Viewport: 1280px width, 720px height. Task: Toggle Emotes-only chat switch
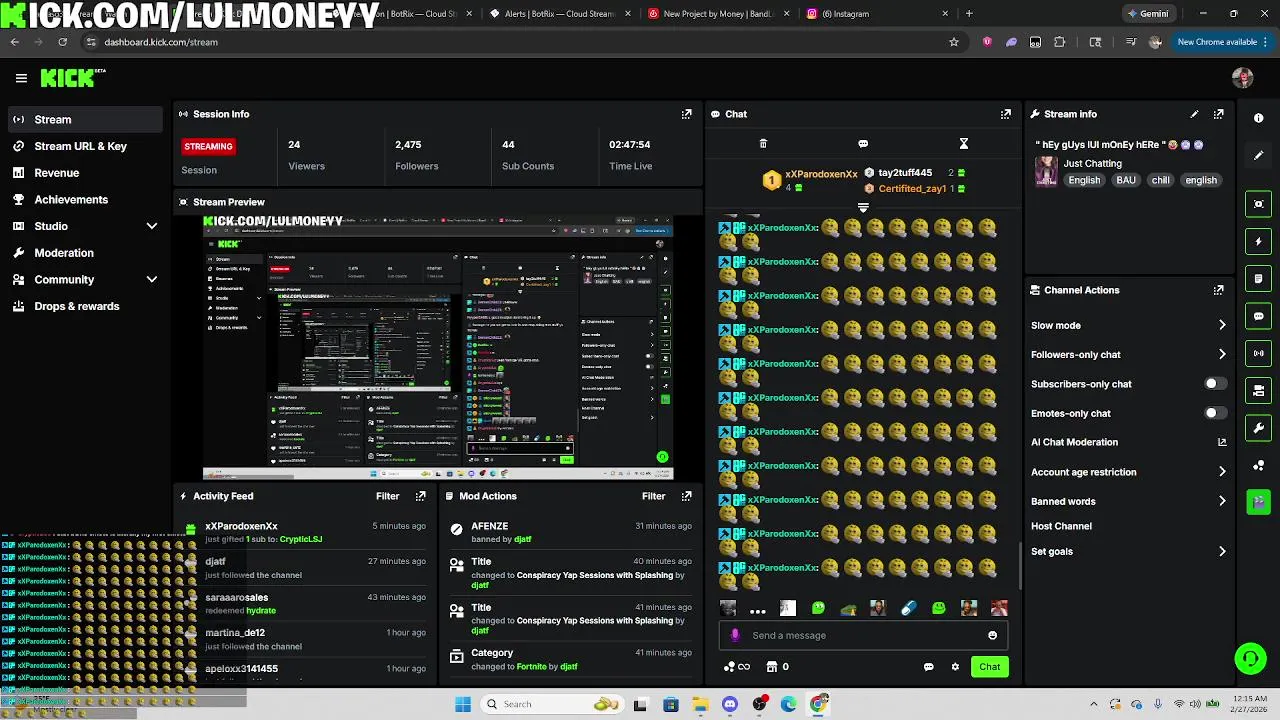1215,413
